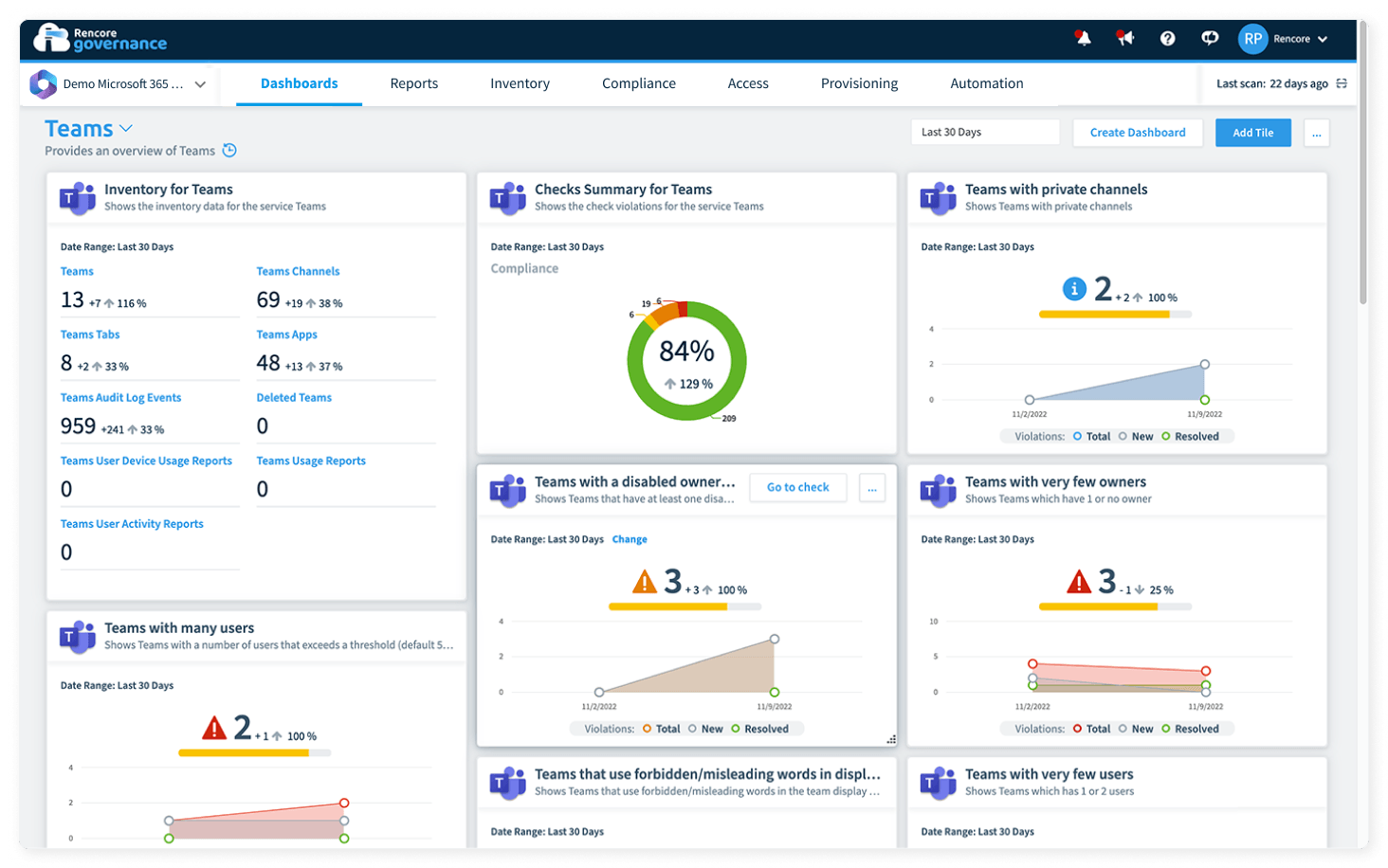
Task: Open the Deleted Teams inventory link
Action: tap(294, 398)
